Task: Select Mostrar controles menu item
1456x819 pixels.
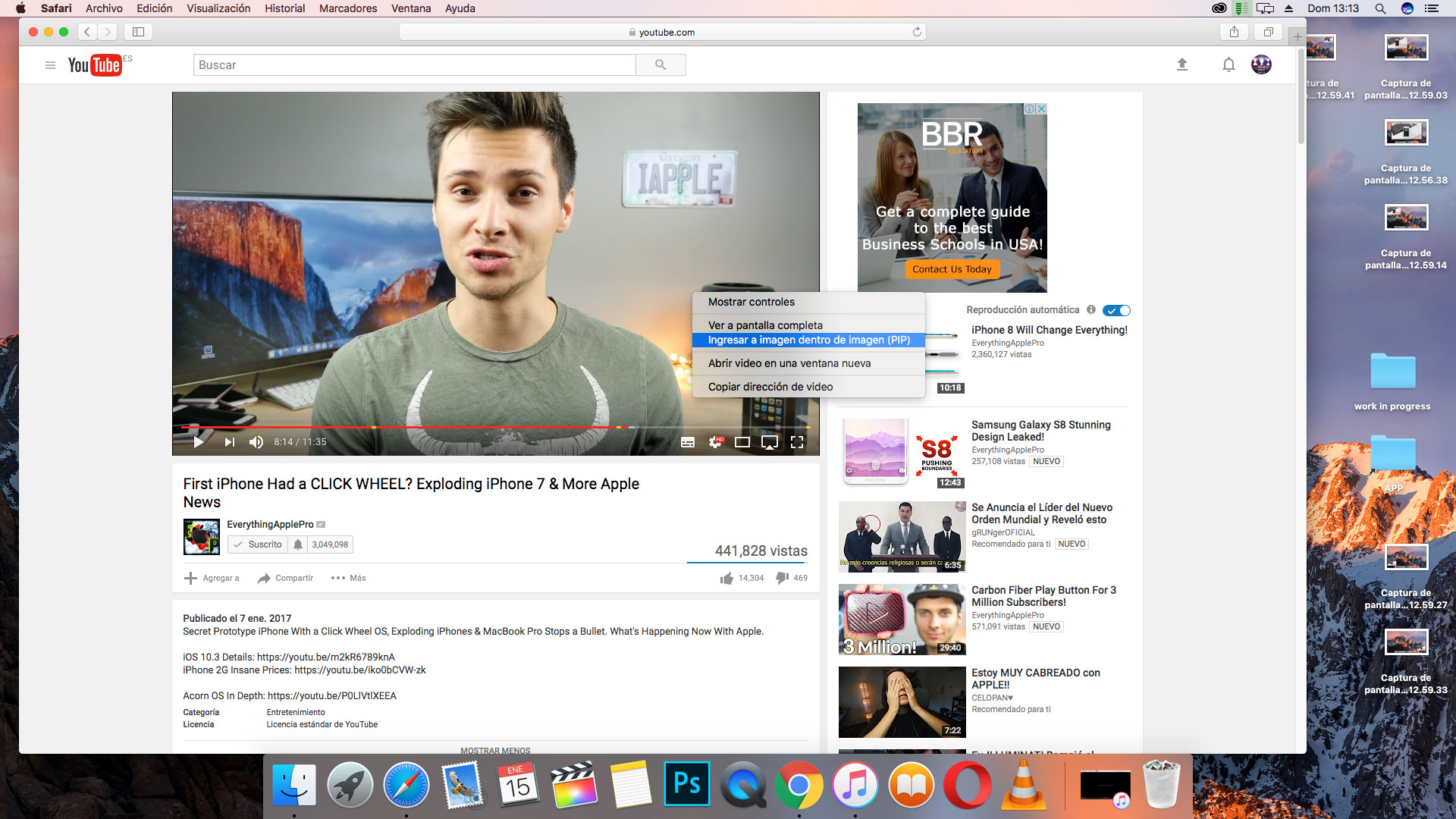Action: pos(808,302)
